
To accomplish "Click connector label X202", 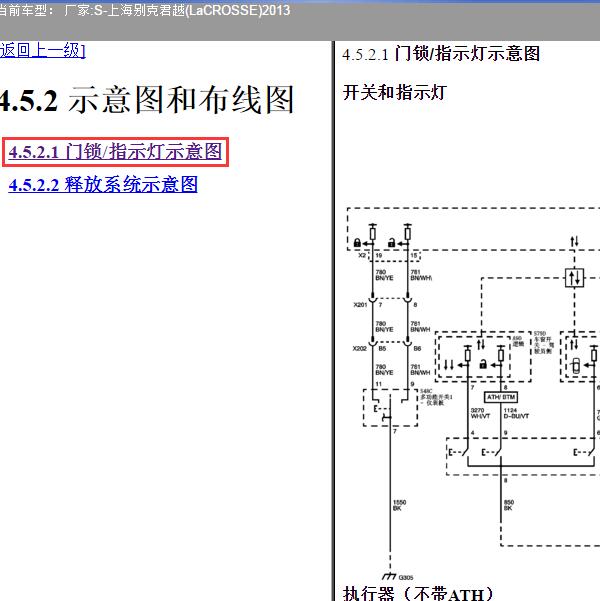I will pos(360,349).
